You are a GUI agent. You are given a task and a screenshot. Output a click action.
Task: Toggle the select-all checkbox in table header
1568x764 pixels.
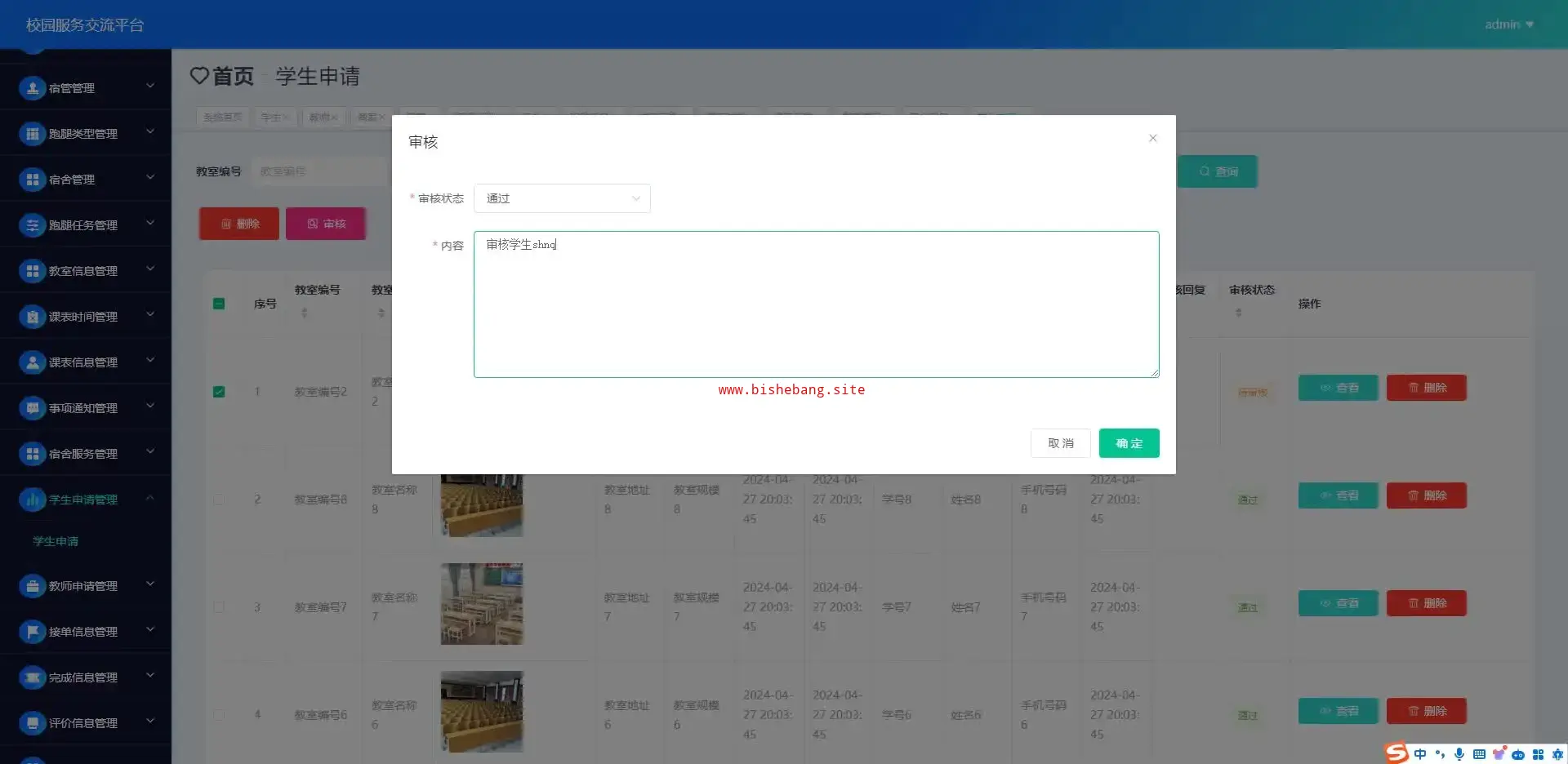219,304
